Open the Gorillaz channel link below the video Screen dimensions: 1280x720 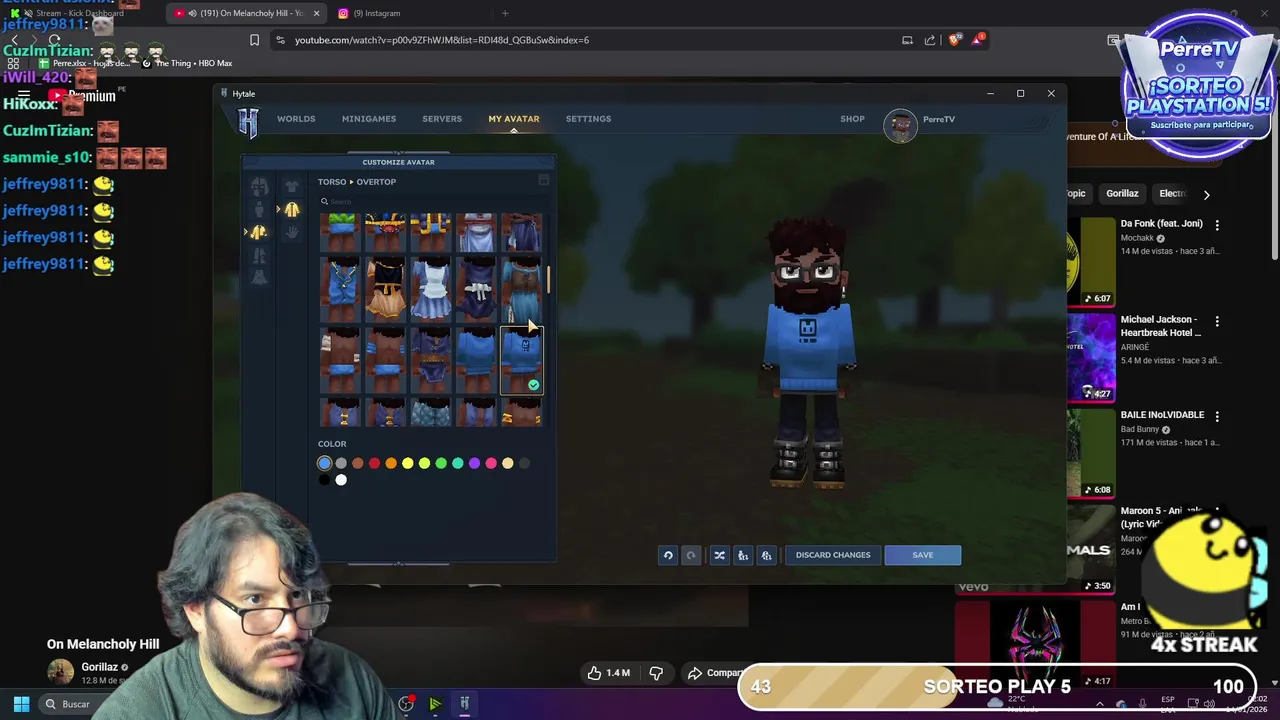point(100,667)
